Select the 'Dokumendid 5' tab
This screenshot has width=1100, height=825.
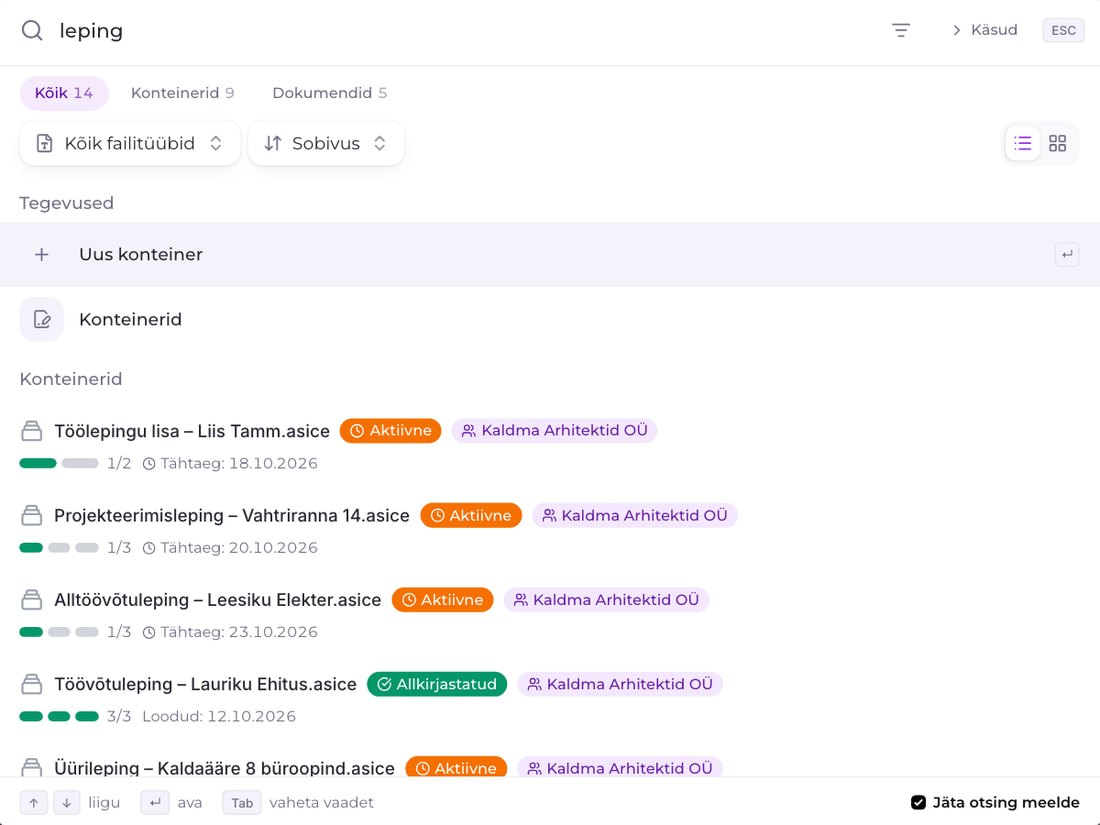[330, 93]
